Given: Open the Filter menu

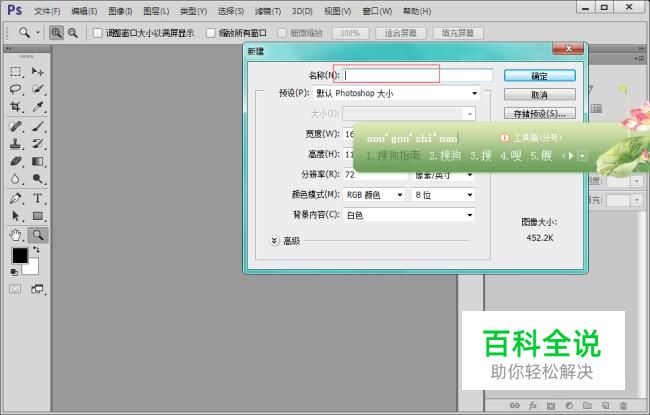Looking at the screenshot, I should [x=268, y=11].
